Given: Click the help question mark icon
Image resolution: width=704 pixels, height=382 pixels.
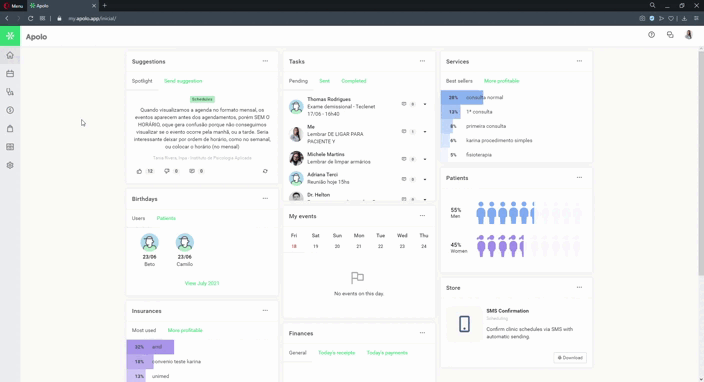Looking at the screenshot, I should pyautogui.click(x=651, y=35).
